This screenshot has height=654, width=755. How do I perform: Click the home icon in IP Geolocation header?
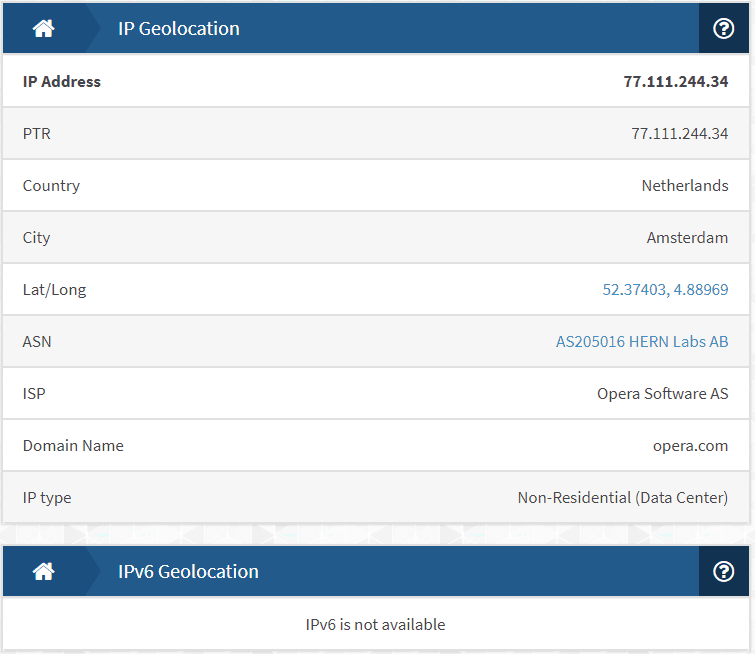click(x=43, y=28)
